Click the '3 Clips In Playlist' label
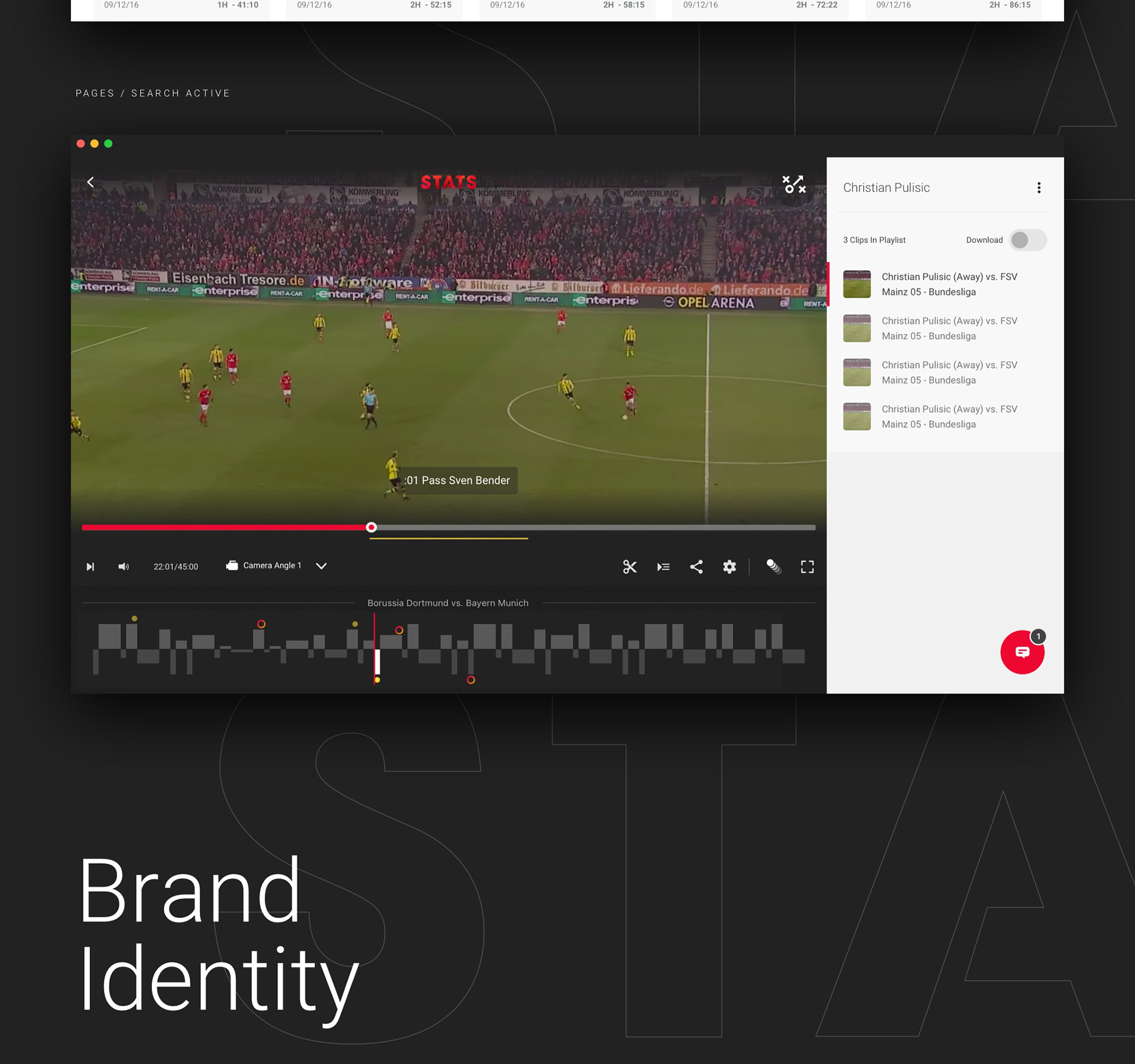1135x1064 pixels. tap(874, 240)
